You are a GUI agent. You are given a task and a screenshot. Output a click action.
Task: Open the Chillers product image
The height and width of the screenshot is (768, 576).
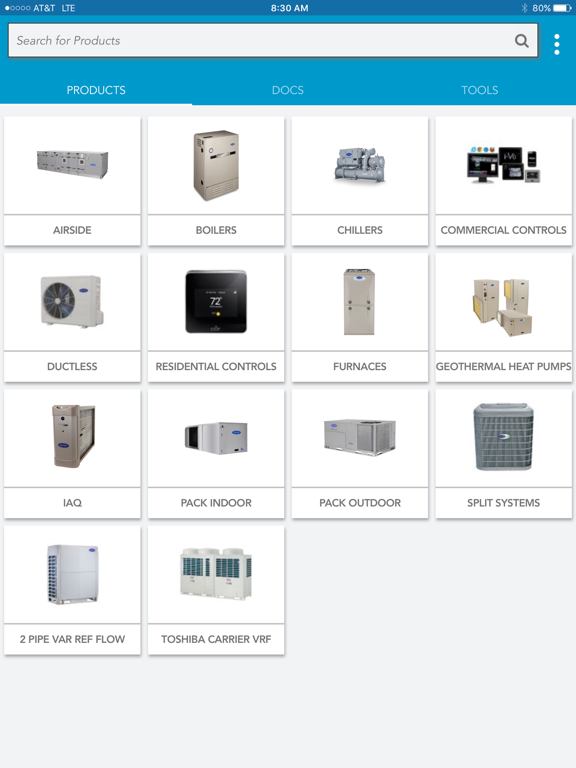tap(360, 166)
